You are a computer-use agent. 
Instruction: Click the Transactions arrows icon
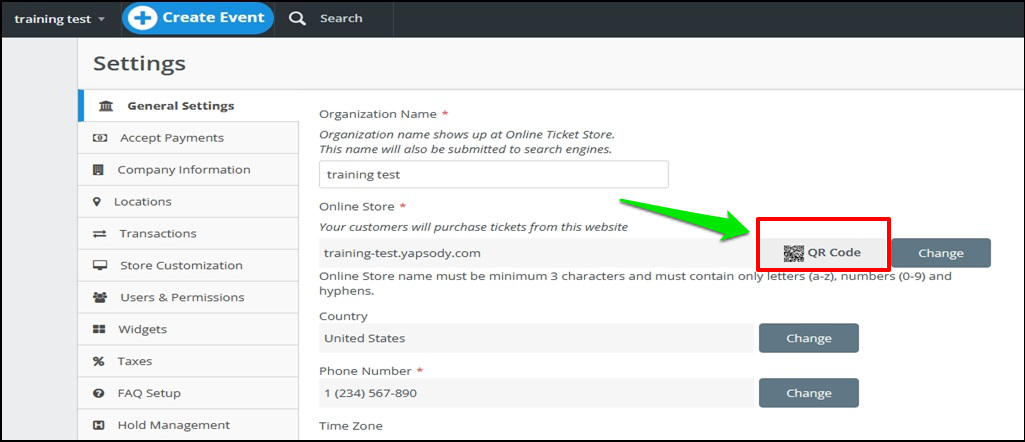(99, 233)
